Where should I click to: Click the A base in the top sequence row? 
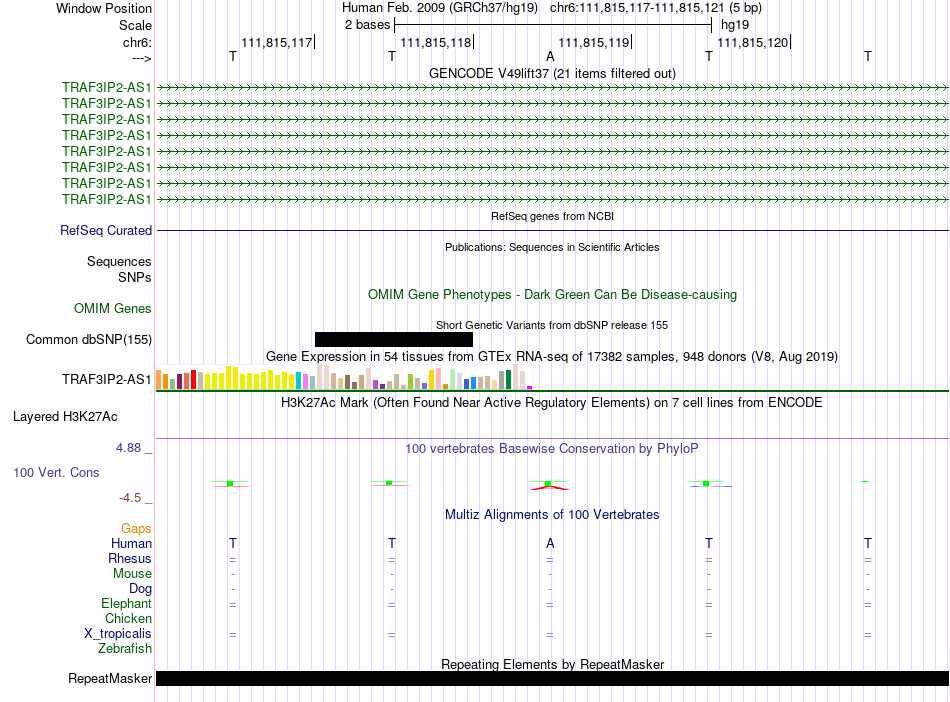pyautogui.click(x=550, y=56)
